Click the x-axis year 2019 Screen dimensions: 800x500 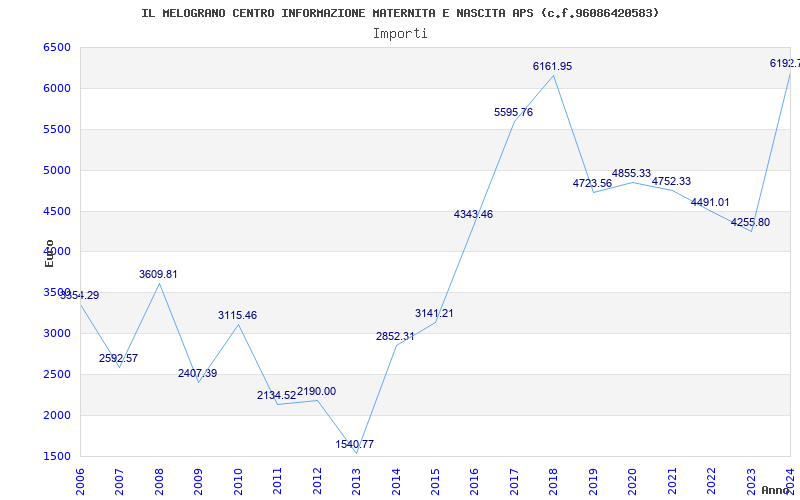pos(593,481)
